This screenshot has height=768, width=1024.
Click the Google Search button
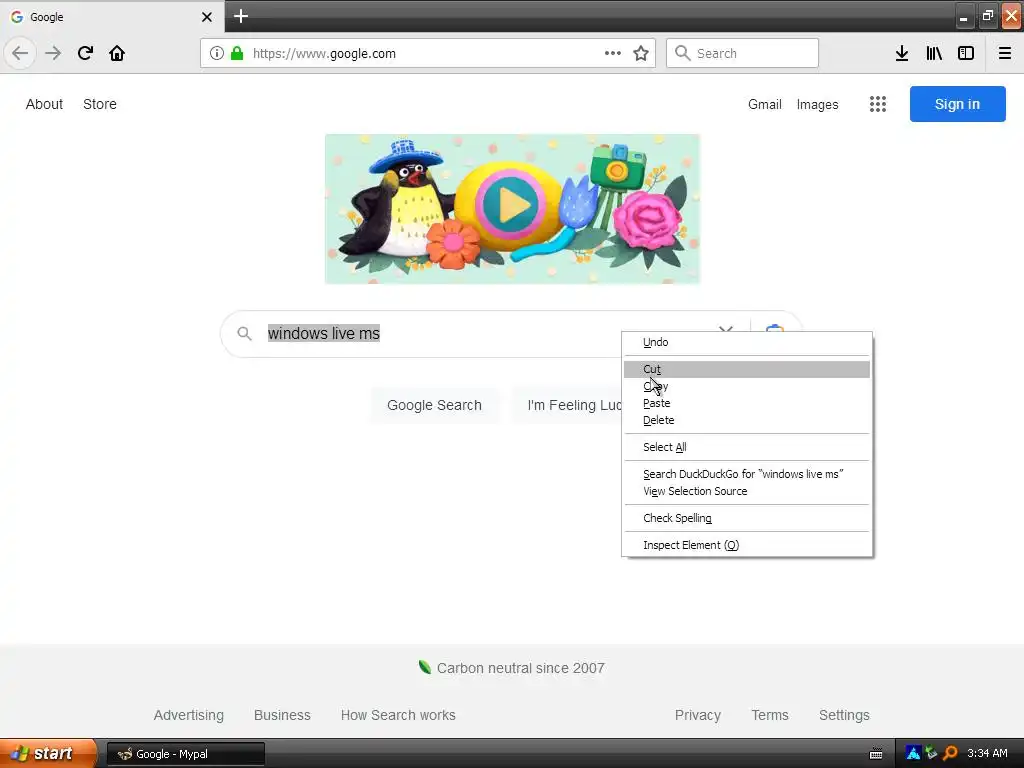click(x=434, y=406)
